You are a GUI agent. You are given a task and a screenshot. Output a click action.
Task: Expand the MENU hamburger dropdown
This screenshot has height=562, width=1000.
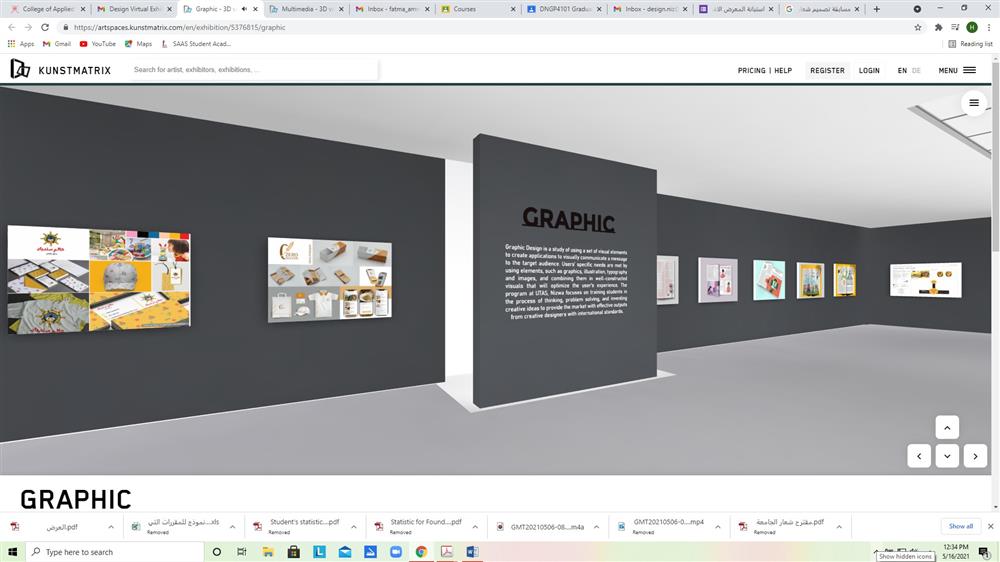(x=957, y=71)
